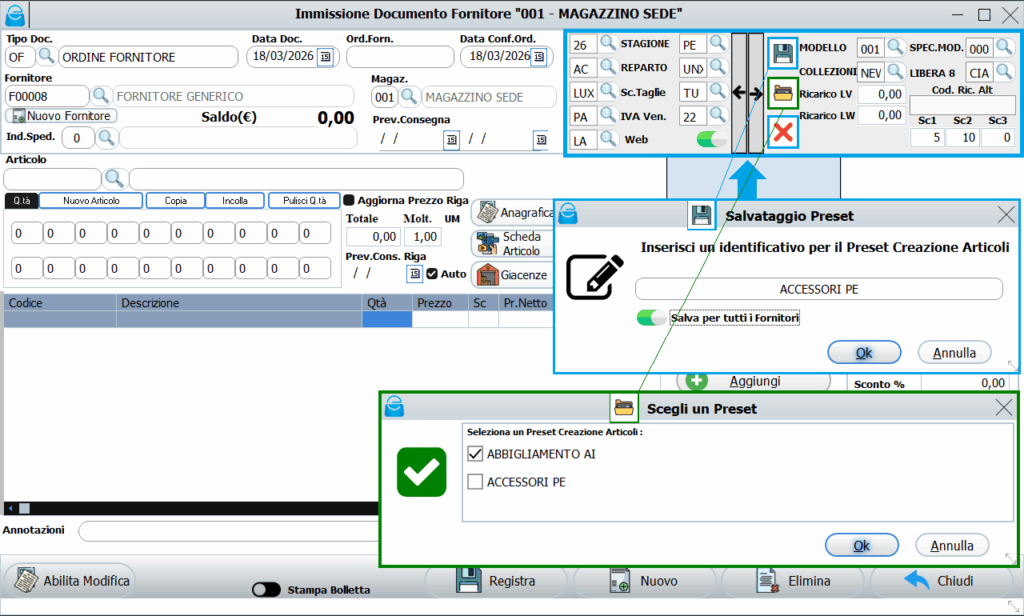
Task: Open the Prev.Cons. Riga calendar picker
Action: coord(414,273)
